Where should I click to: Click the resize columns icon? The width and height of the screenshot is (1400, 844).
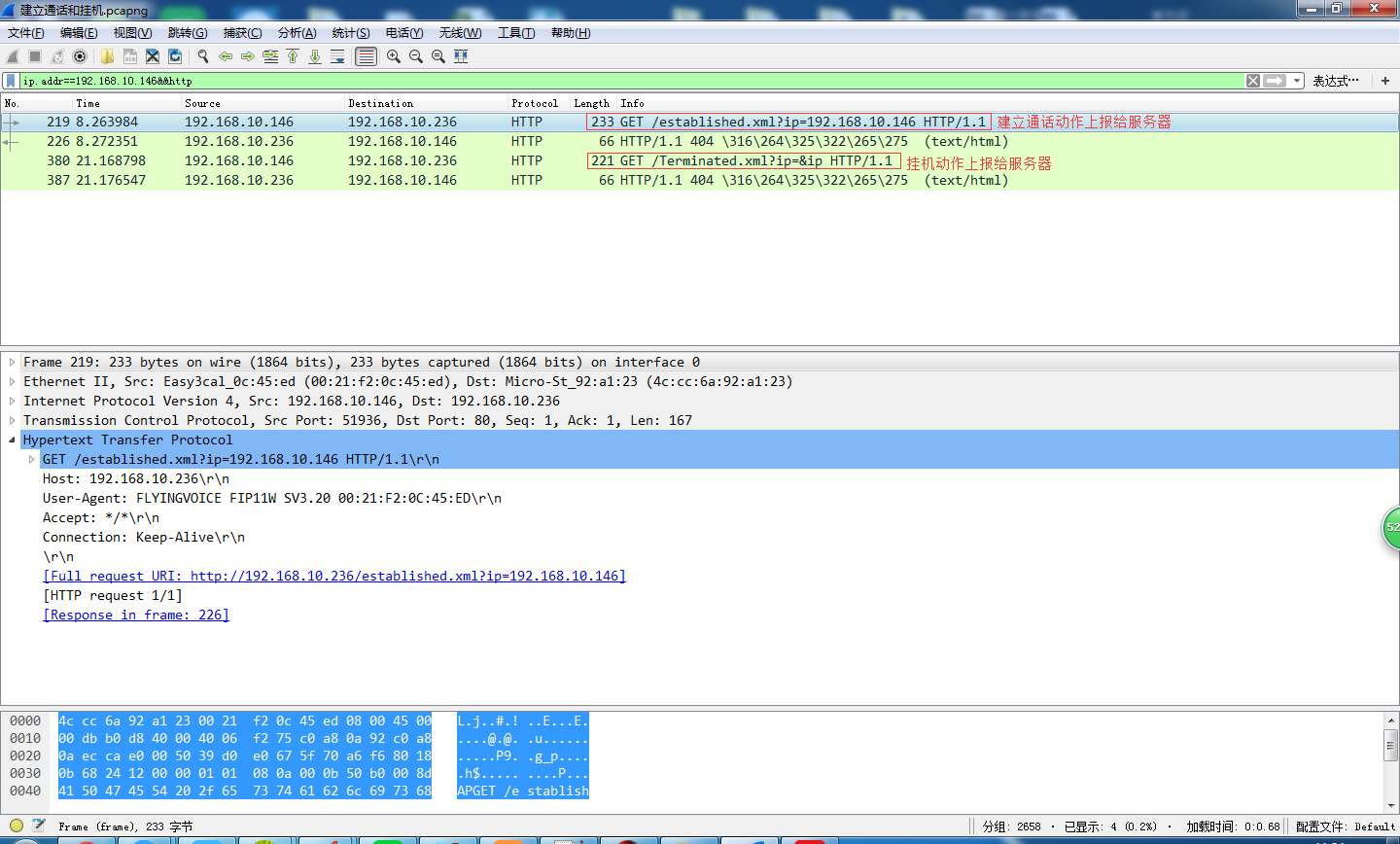click(461, 56)
